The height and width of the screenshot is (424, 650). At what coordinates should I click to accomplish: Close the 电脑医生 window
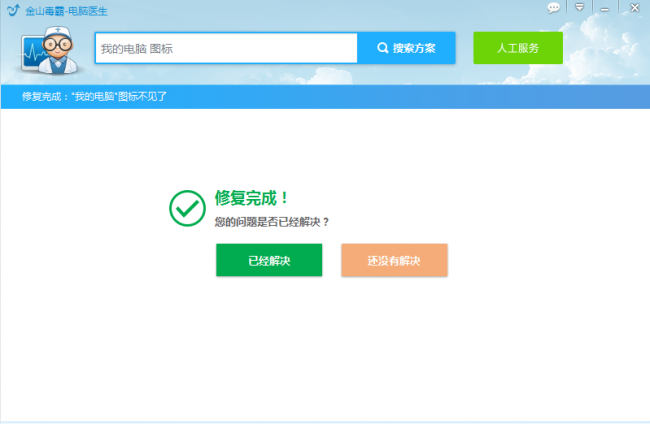pos(635,7)
